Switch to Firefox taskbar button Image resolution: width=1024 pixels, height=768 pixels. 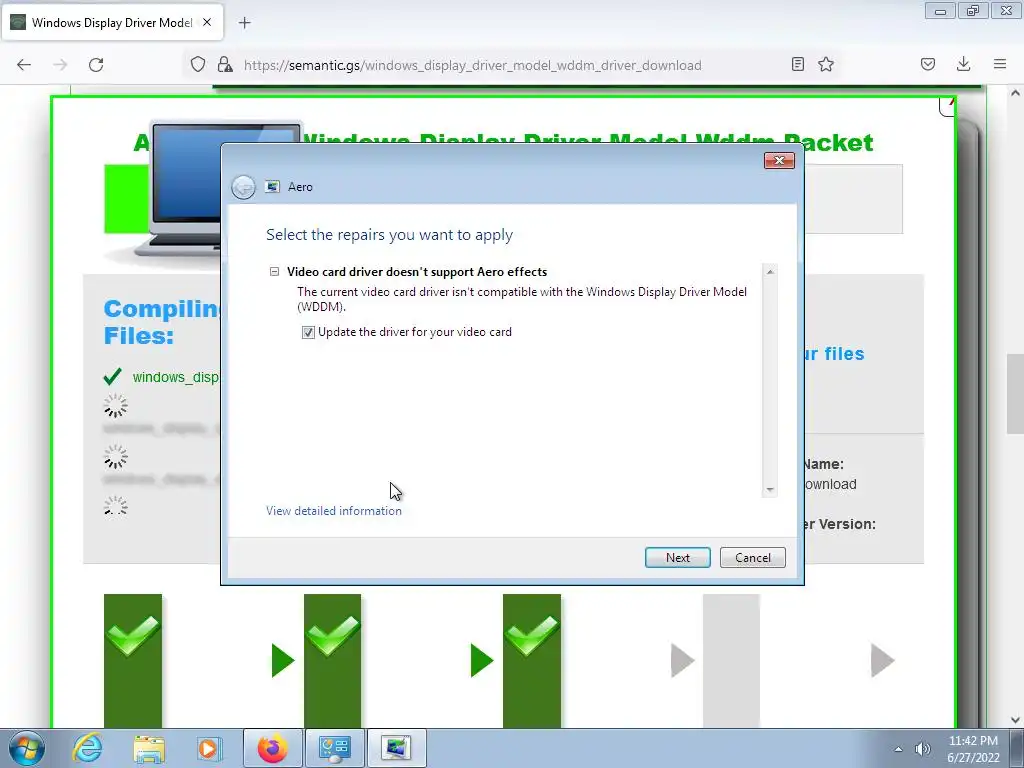click(272, 748)
